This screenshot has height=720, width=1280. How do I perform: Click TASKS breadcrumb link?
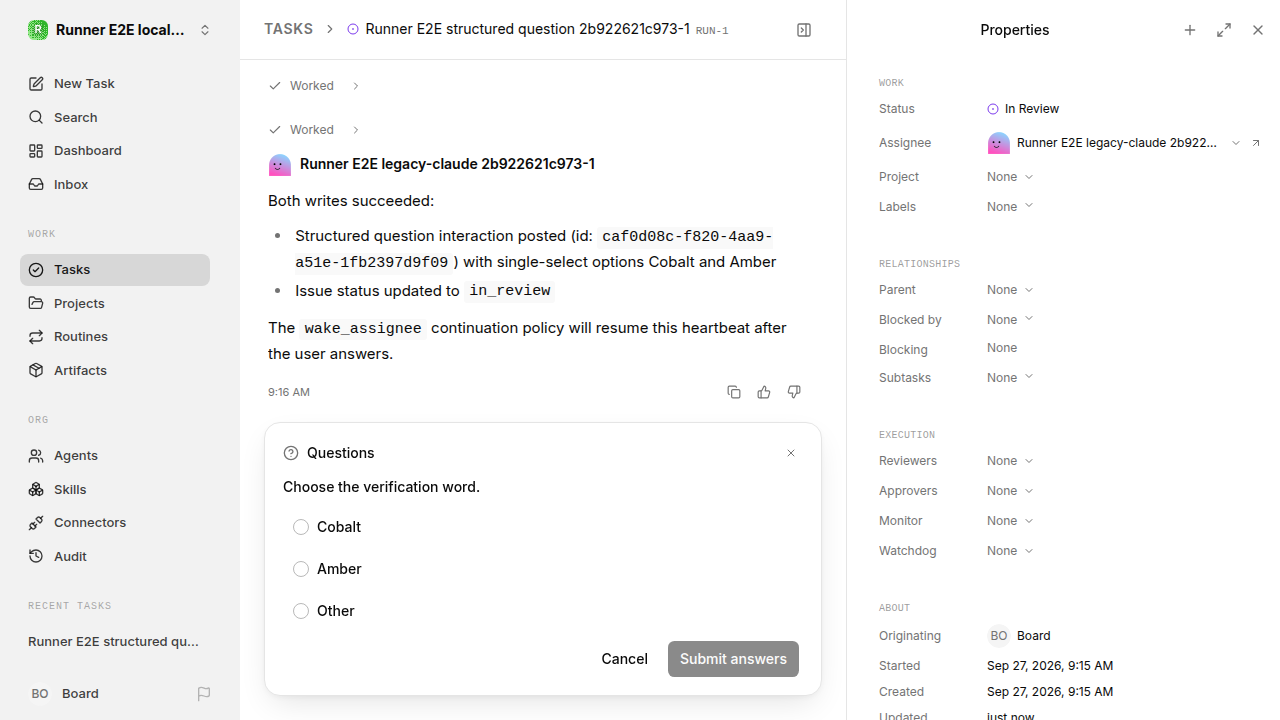click(288, 29)
